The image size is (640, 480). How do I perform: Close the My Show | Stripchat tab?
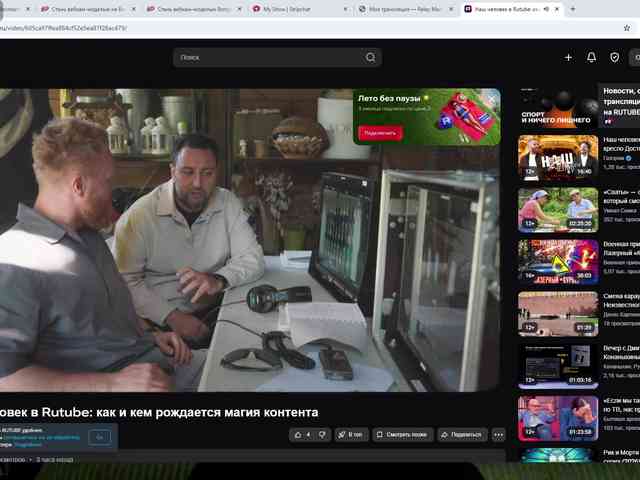pyautogui.click(x=345, y=9)
